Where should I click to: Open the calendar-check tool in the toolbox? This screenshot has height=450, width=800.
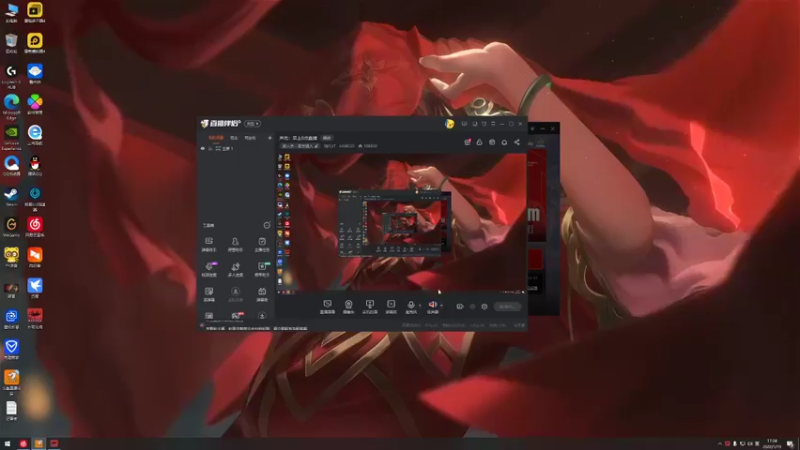click(x=262, y=244)
